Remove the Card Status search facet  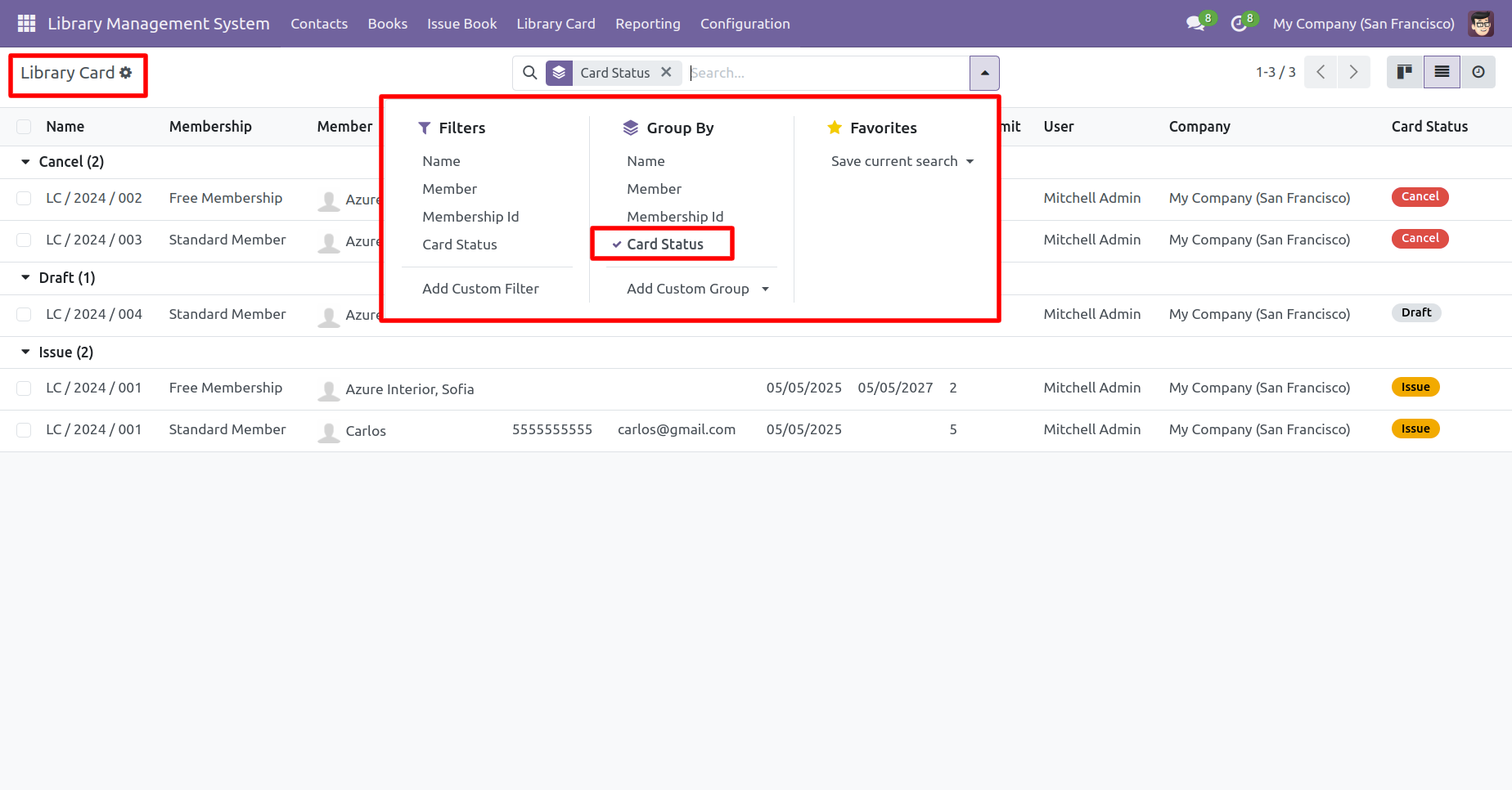click(x=666, y=72)
